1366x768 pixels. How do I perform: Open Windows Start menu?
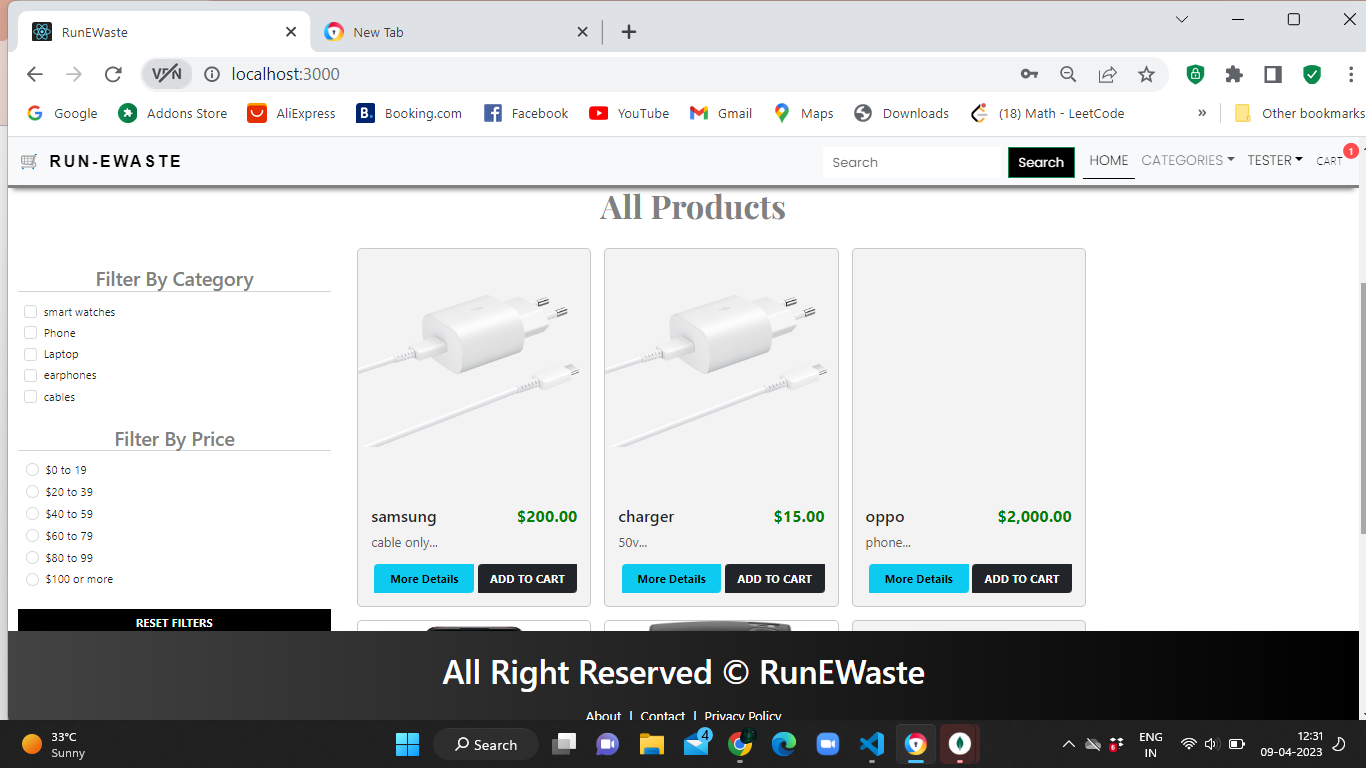tap(407, 744)
